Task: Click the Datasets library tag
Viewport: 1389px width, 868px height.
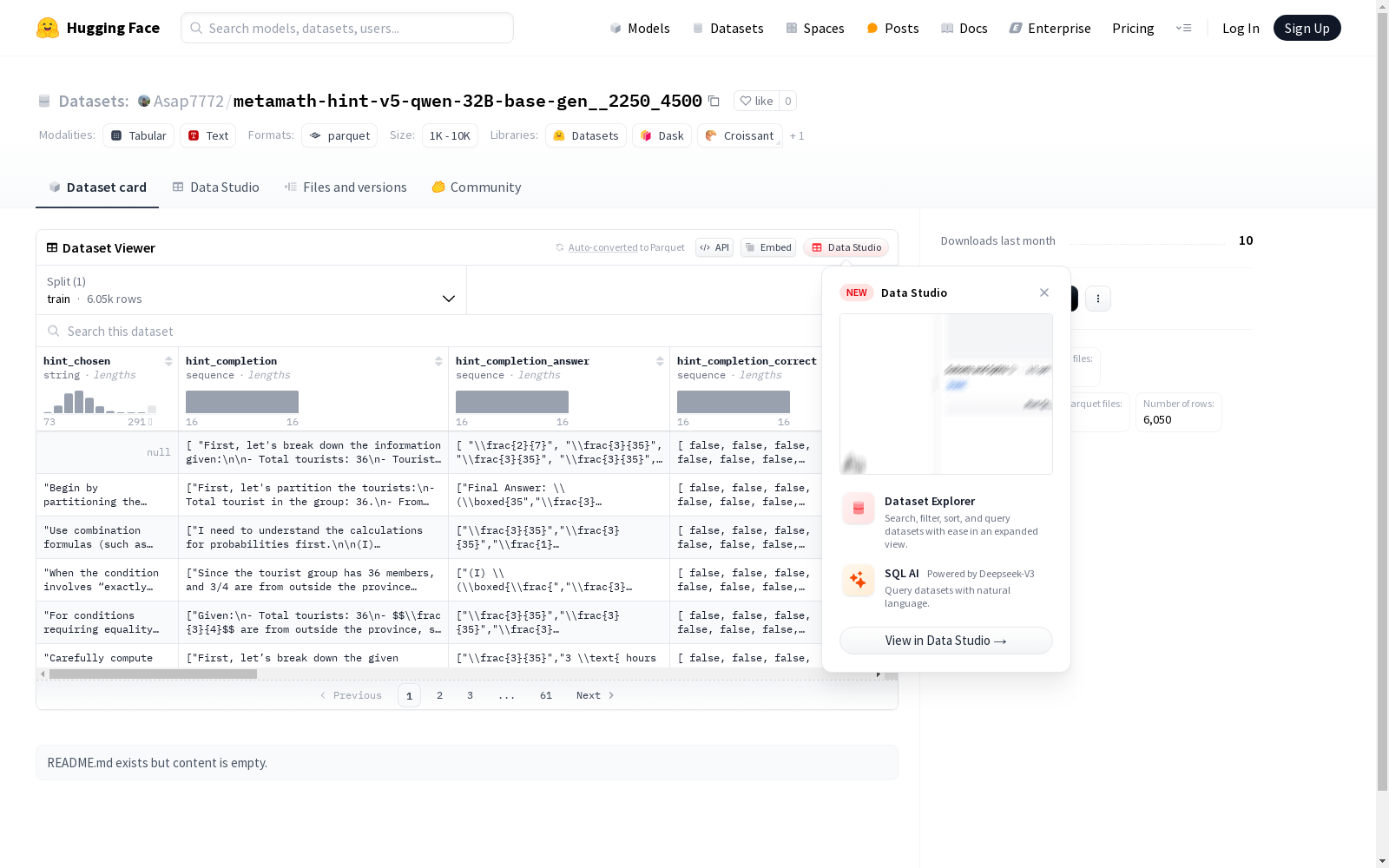Action: coord(586,135)
